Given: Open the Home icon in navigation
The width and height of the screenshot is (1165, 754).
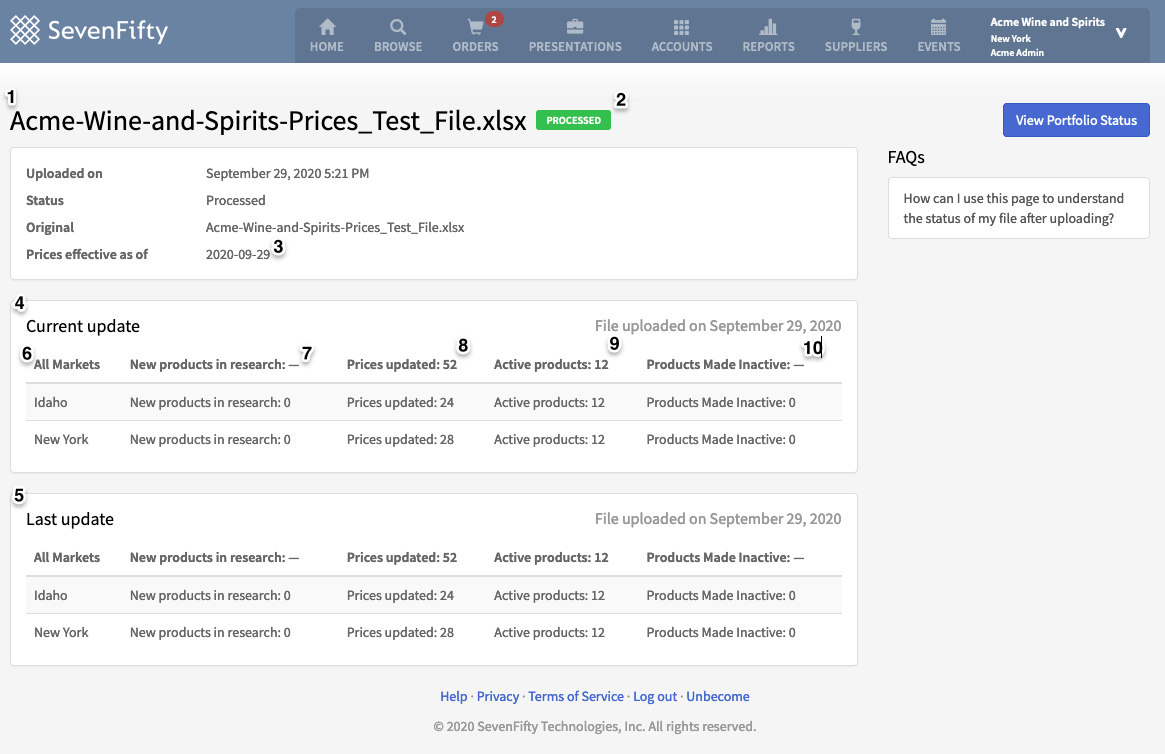Looking at the screenshot, I should 326,29.
